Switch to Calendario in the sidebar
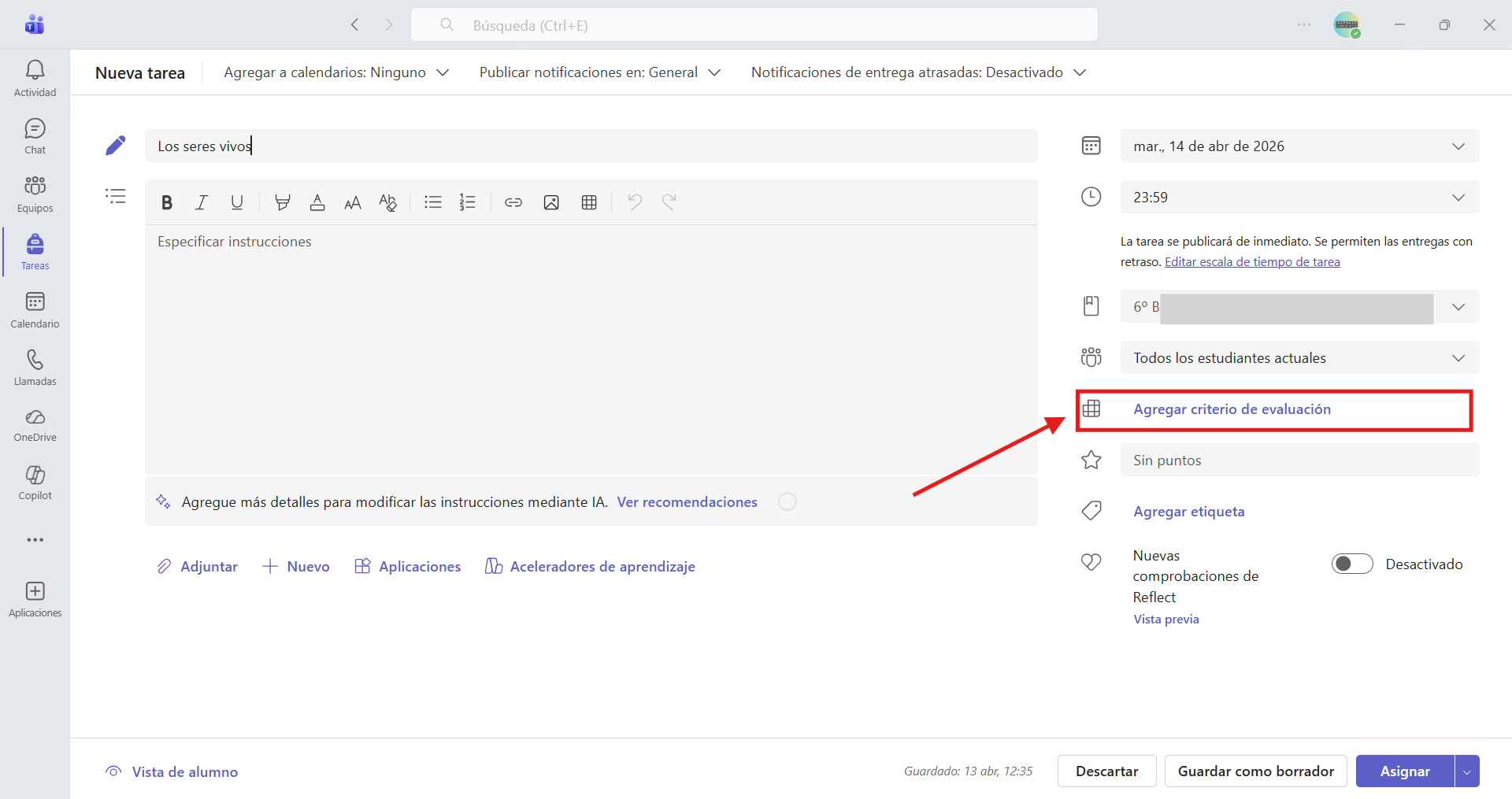1512x799 pixels. 35,310
